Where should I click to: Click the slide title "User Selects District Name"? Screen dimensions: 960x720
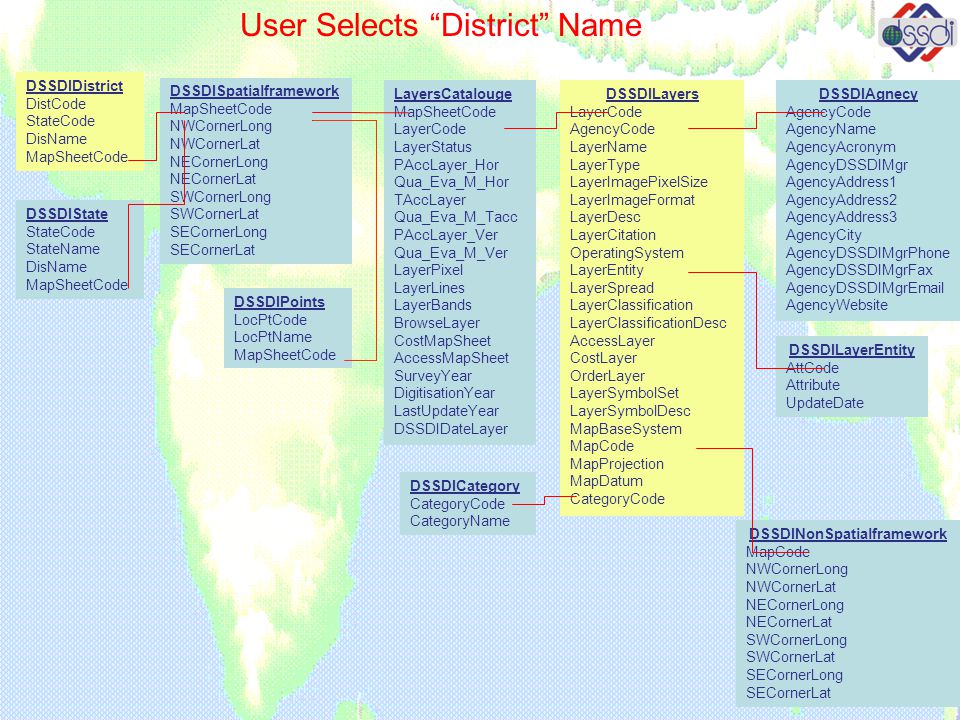(441, 26)
